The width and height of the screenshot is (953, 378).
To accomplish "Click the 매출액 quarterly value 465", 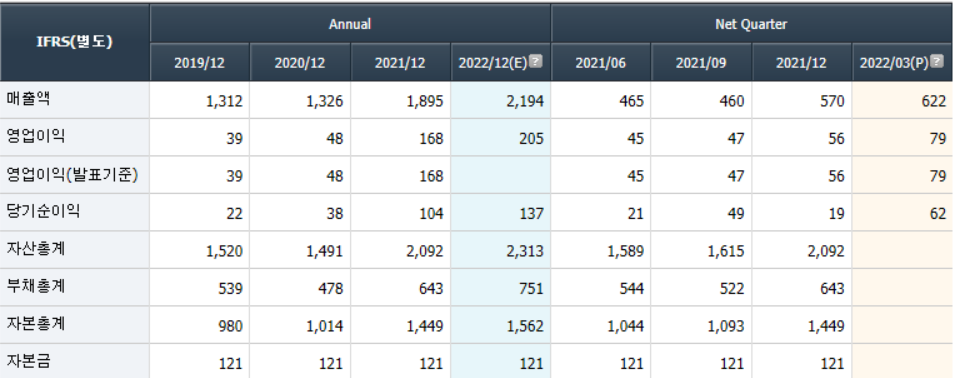I will [632, 101].
